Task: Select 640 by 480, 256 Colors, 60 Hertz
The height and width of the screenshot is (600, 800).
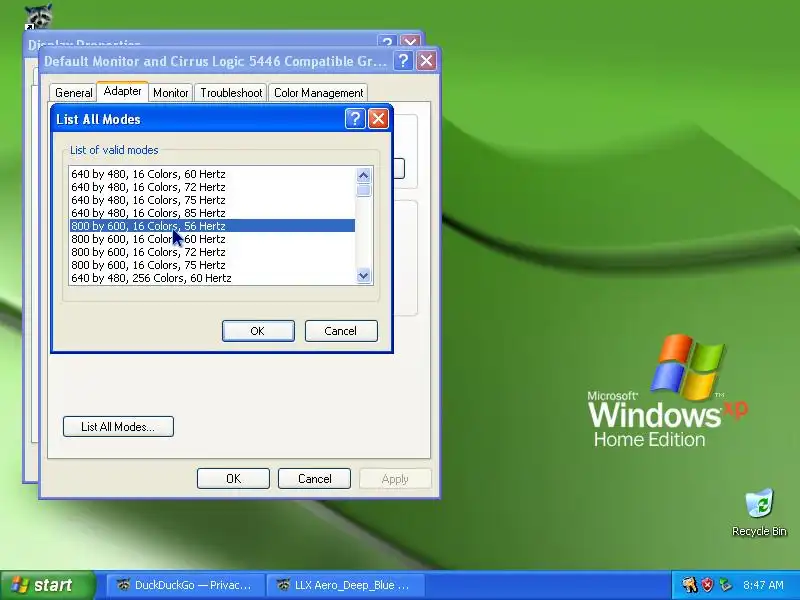Action: [x=212, y=278]
